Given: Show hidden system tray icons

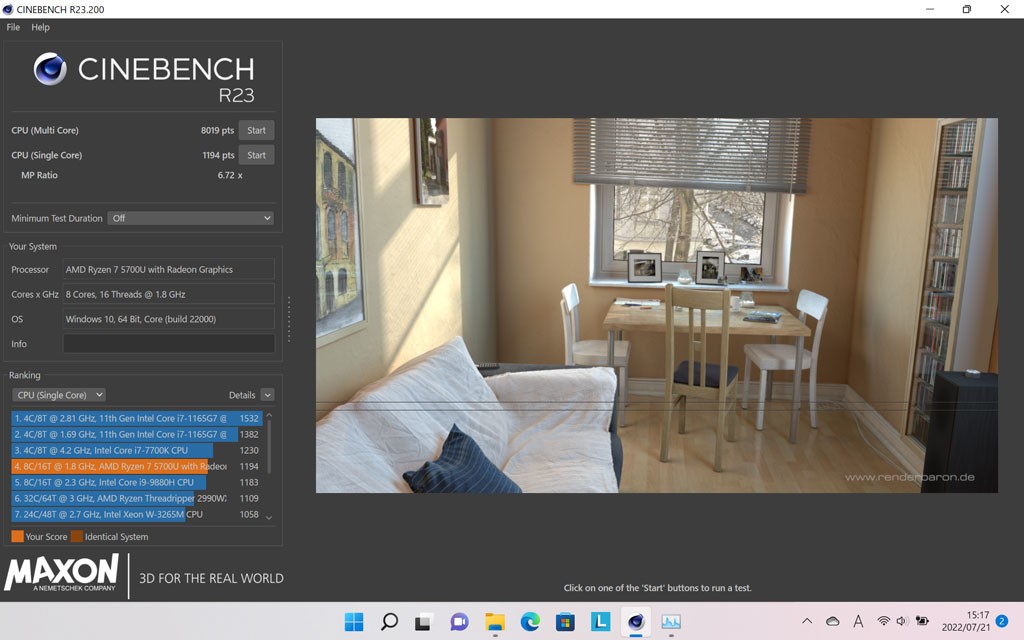Looking at the screenshot, I should pos(807,622).
